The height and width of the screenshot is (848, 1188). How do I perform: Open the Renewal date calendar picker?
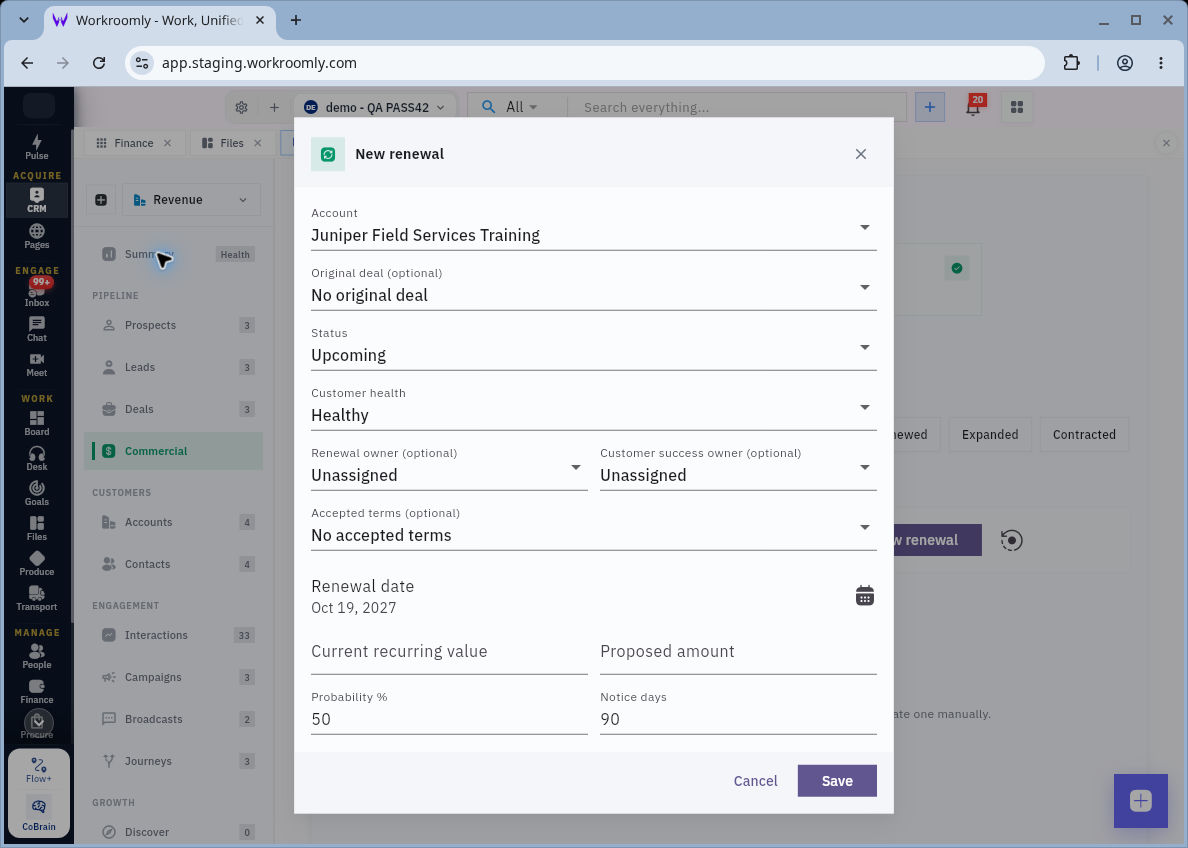click(x=864, y=596)
